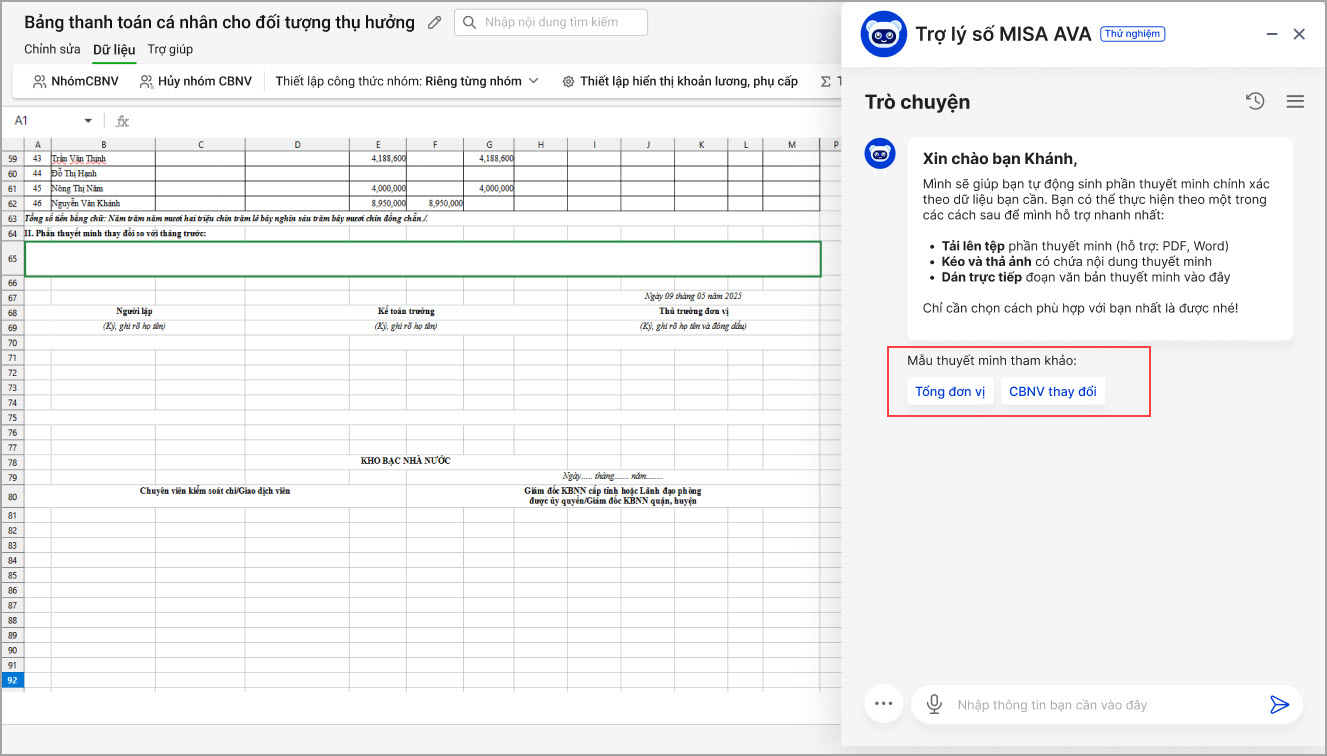Close the MISA AVA assistant panel

[1299, 34]
